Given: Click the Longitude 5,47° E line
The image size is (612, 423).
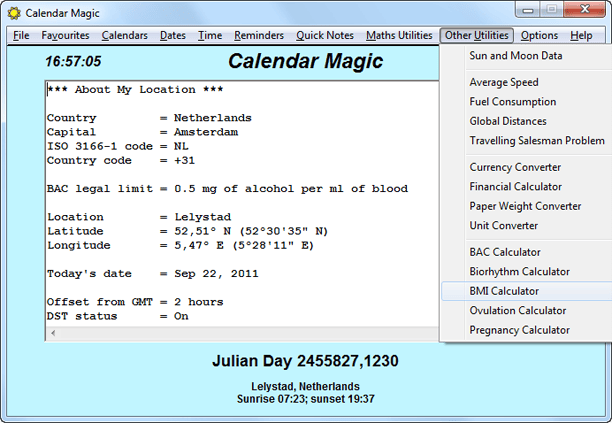Looking at the screenshot, I should 180,245.
